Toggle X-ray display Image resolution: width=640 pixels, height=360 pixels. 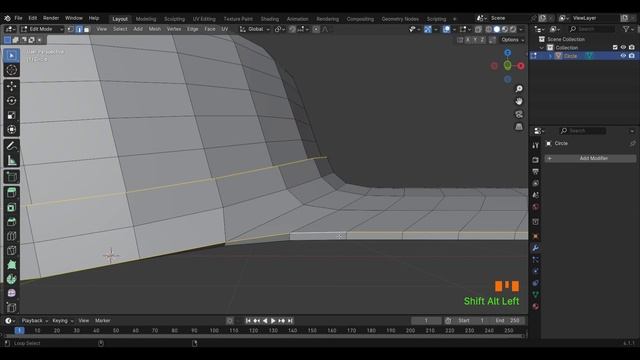click(x=478, y=29)
